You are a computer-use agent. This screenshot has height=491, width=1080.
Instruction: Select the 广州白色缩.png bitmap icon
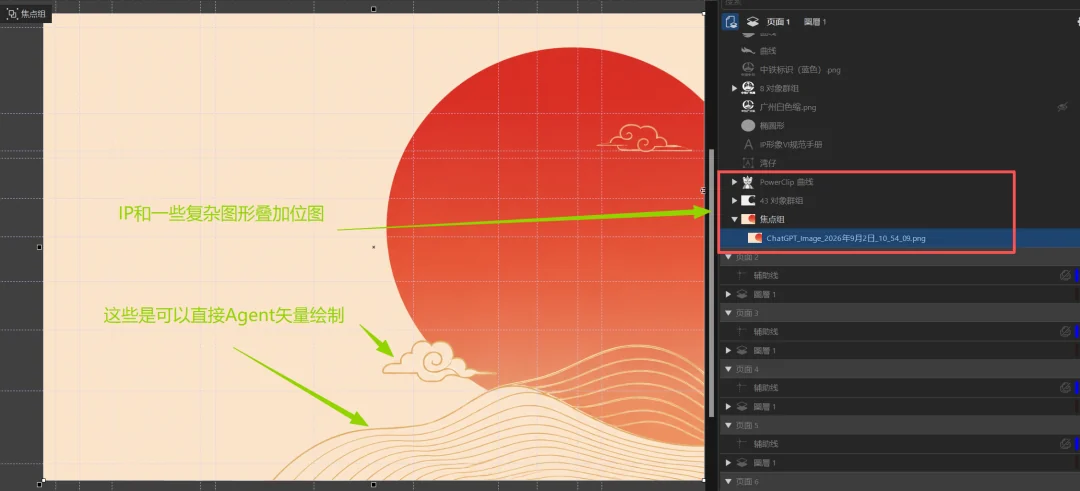click(x=748, y=107)
